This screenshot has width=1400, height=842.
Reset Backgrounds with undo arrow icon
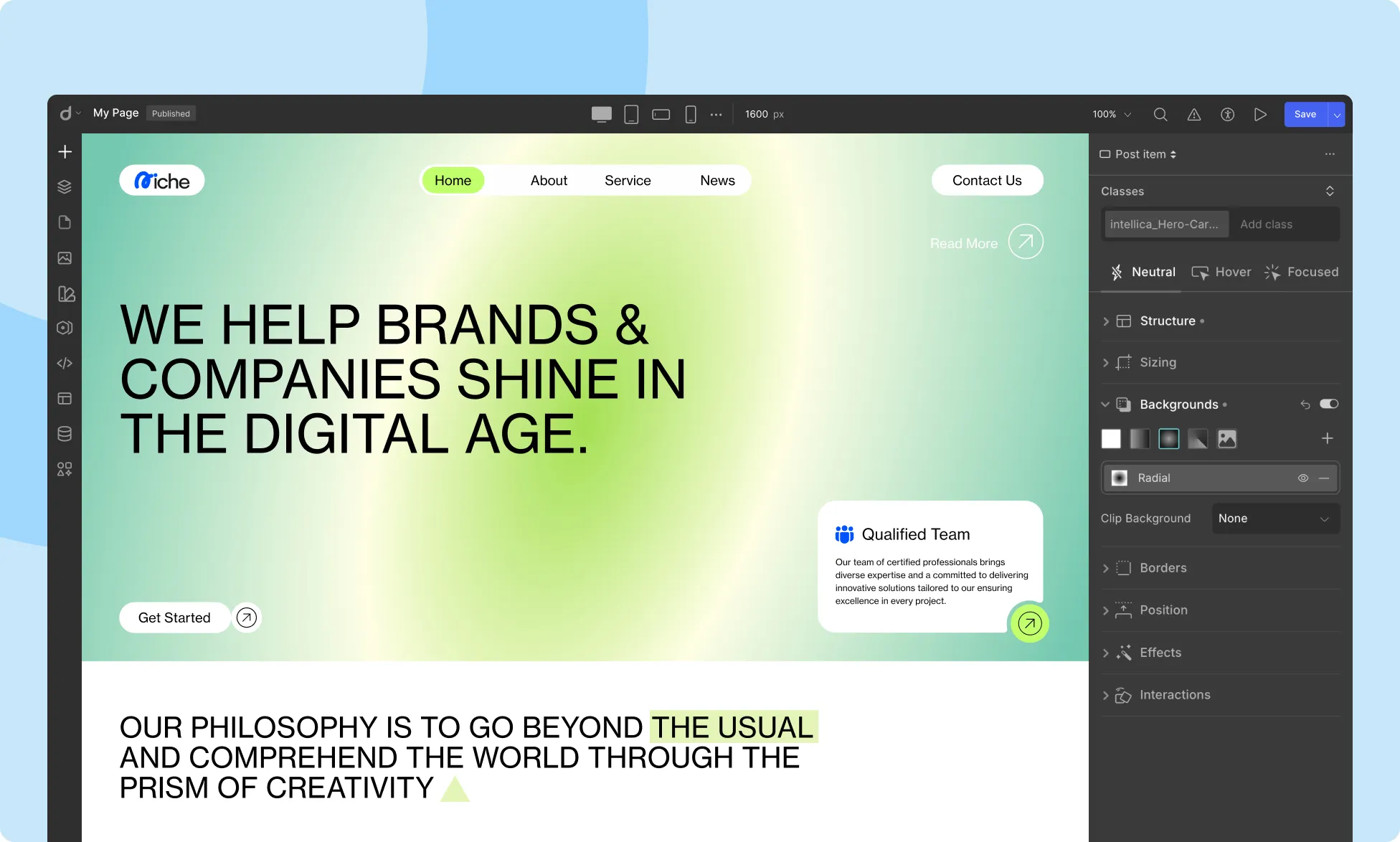(x=1305, y=405)
